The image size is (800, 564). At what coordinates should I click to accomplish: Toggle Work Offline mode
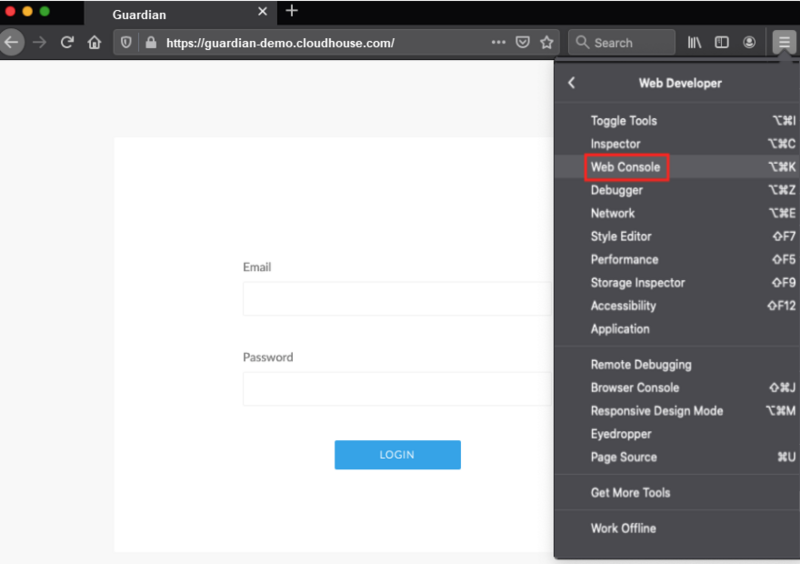tap(623, 528)
